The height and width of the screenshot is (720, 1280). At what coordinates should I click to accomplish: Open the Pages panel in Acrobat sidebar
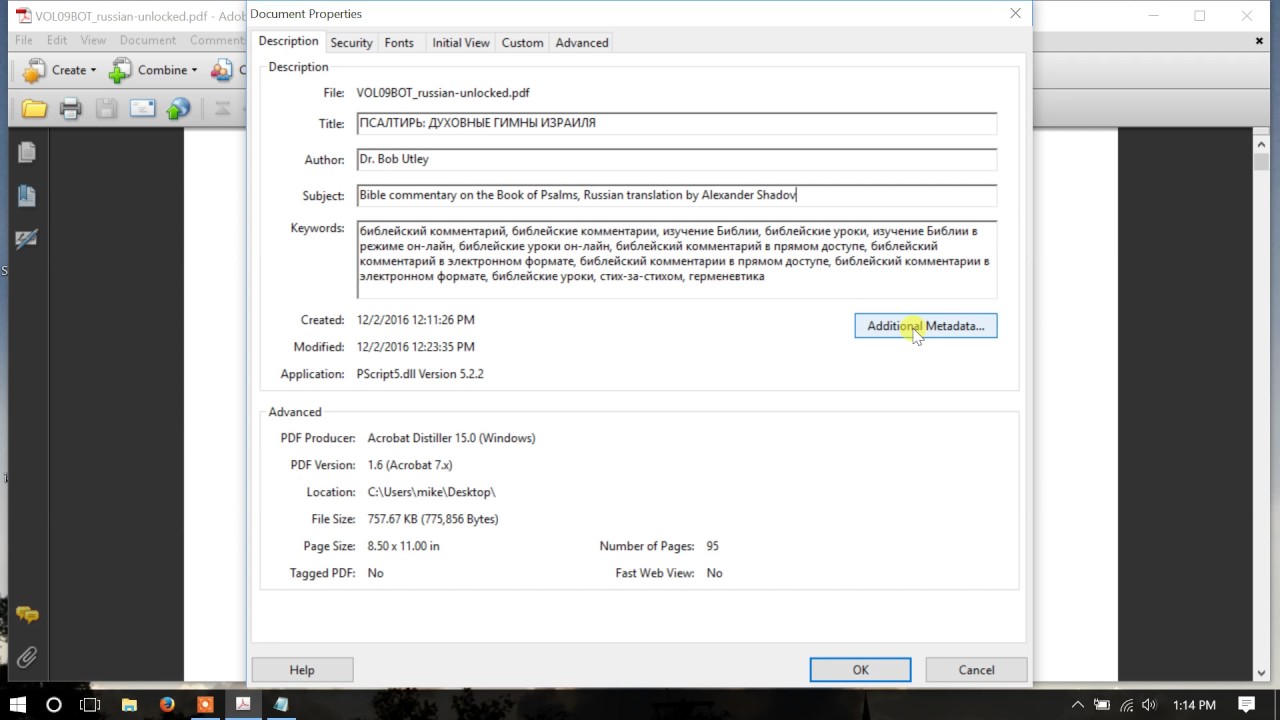coord(26,152)
